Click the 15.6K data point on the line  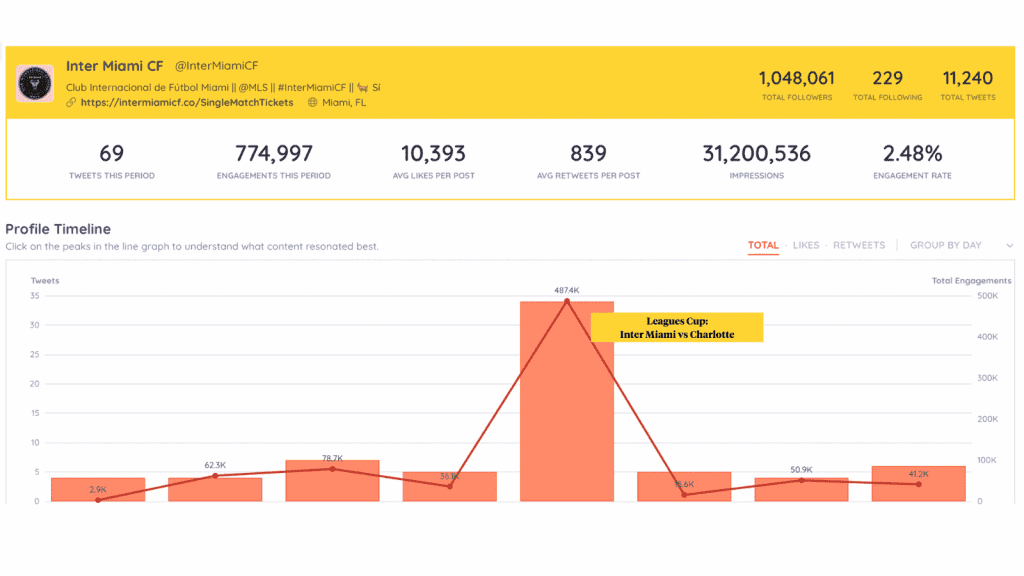pyautogui.click(x=684, y=494)
